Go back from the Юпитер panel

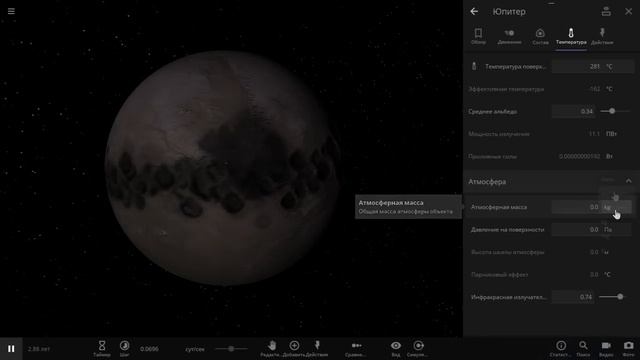(474, 11)
